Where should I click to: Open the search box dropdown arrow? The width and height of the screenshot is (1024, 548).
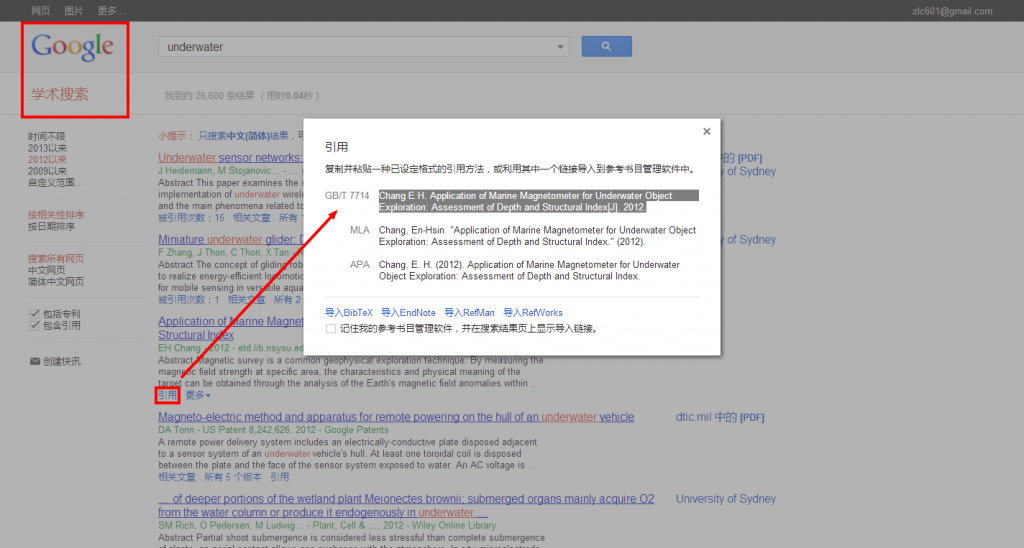560,47
